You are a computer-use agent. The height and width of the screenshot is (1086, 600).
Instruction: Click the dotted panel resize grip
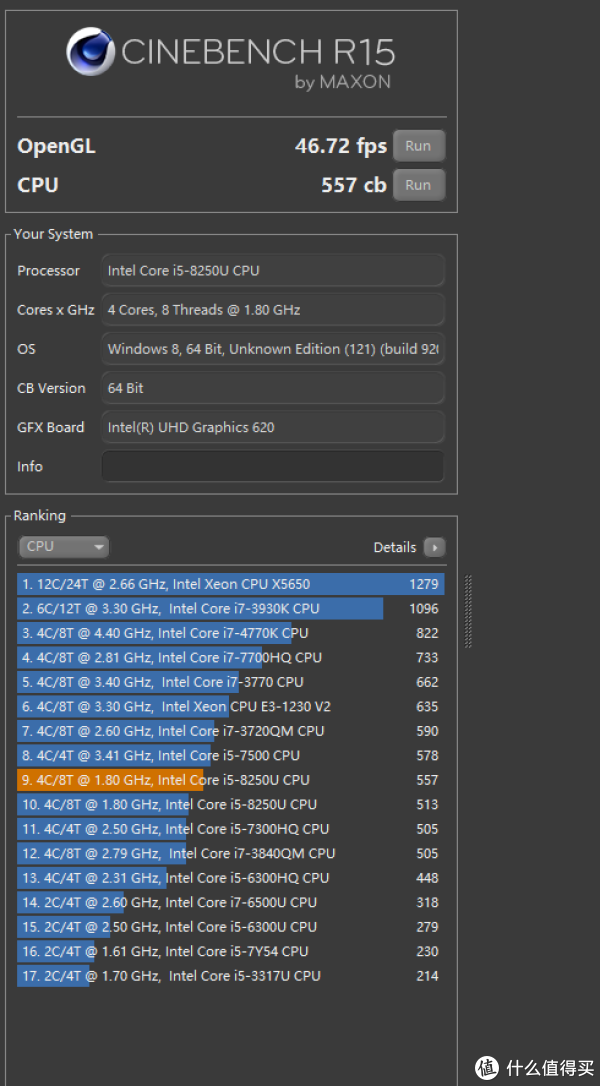coord(468,611)
